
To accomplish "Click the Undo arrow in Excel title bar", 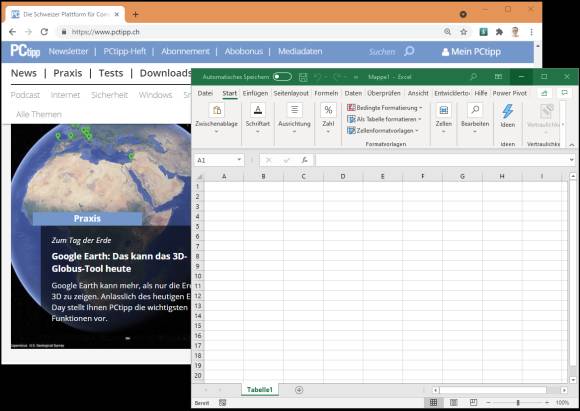I will 318,77.
